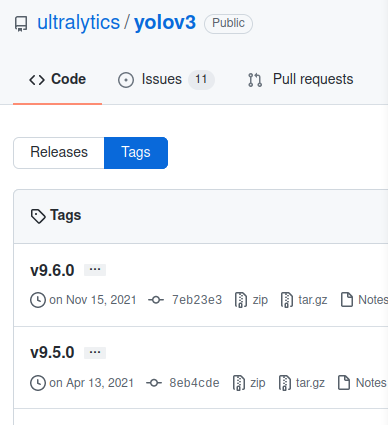Click the commit icon beside 7eb23e3
Viewport: 388px width, 425px height.
click(x=156, y=300)
